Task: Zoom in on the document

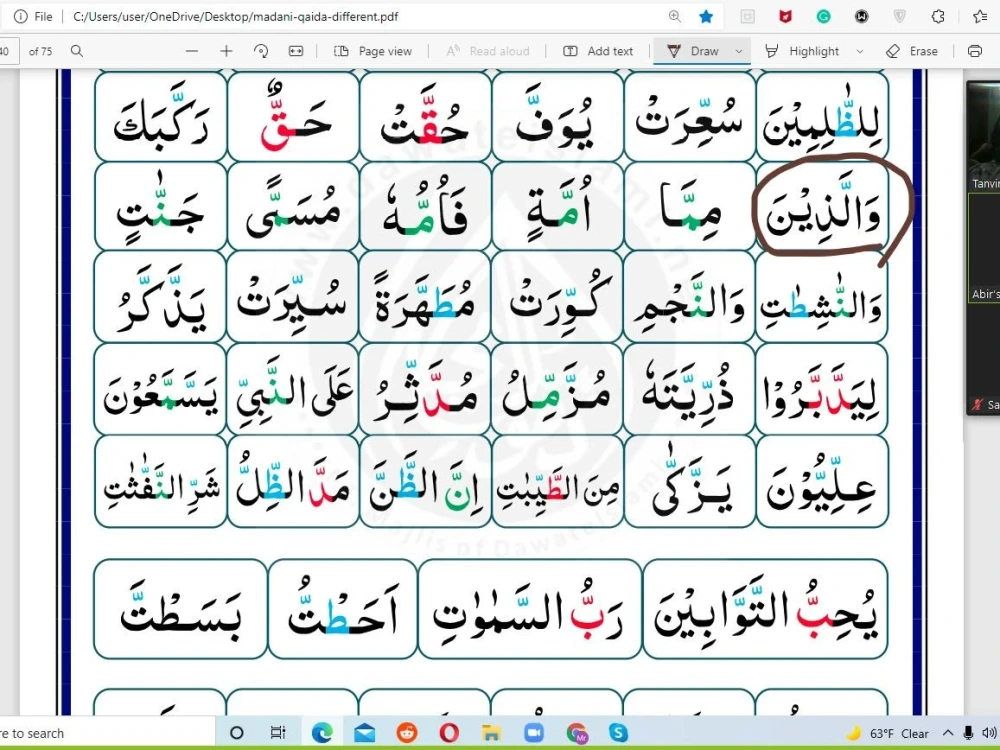Action: (228, 51)
